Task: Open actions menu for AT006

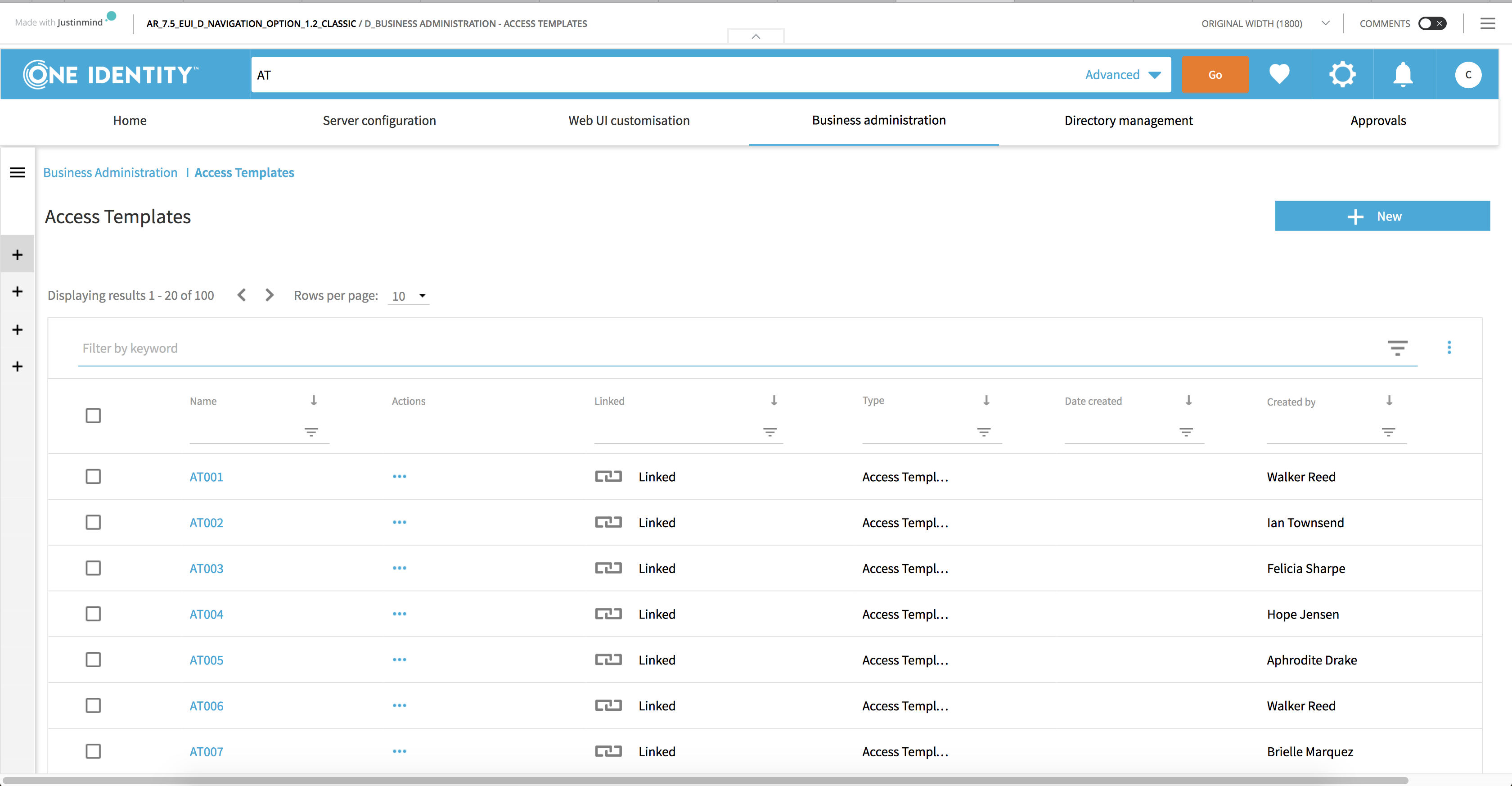Action: 399,705
